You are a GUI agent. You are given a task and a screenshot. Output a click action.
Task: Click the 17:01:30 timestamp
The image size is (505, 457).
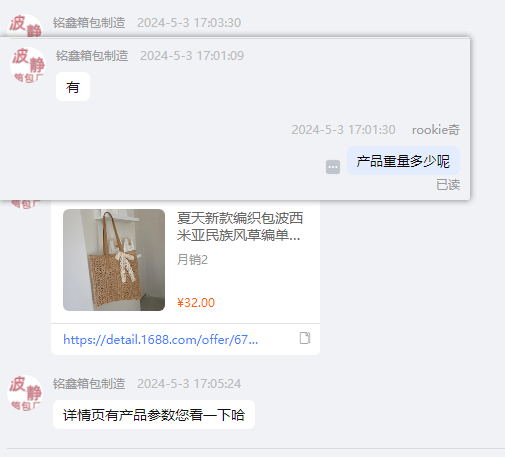344,130
